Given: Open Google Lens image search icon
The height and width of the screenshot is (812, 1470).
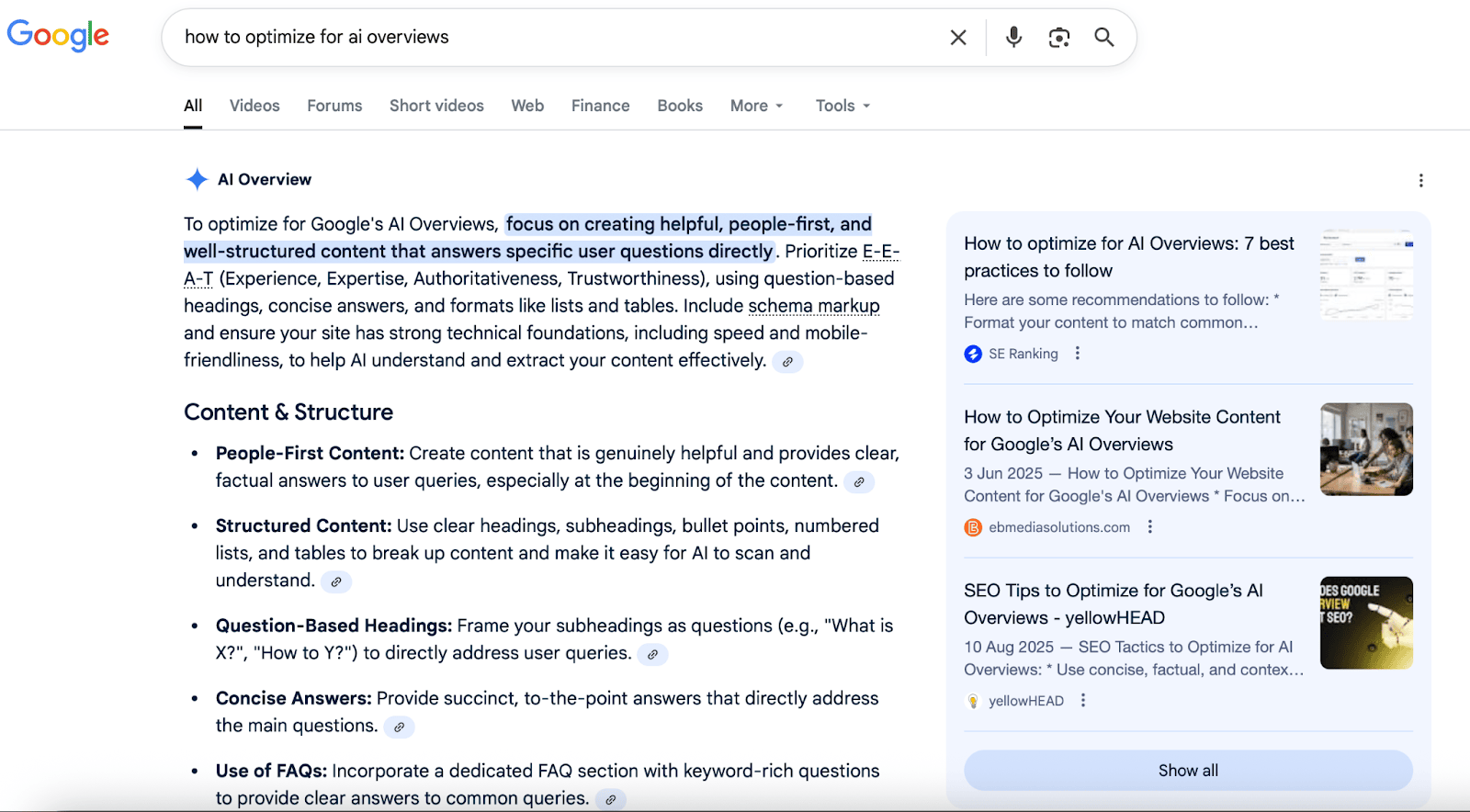Looking at the screenshot, I should (1059, 38).
